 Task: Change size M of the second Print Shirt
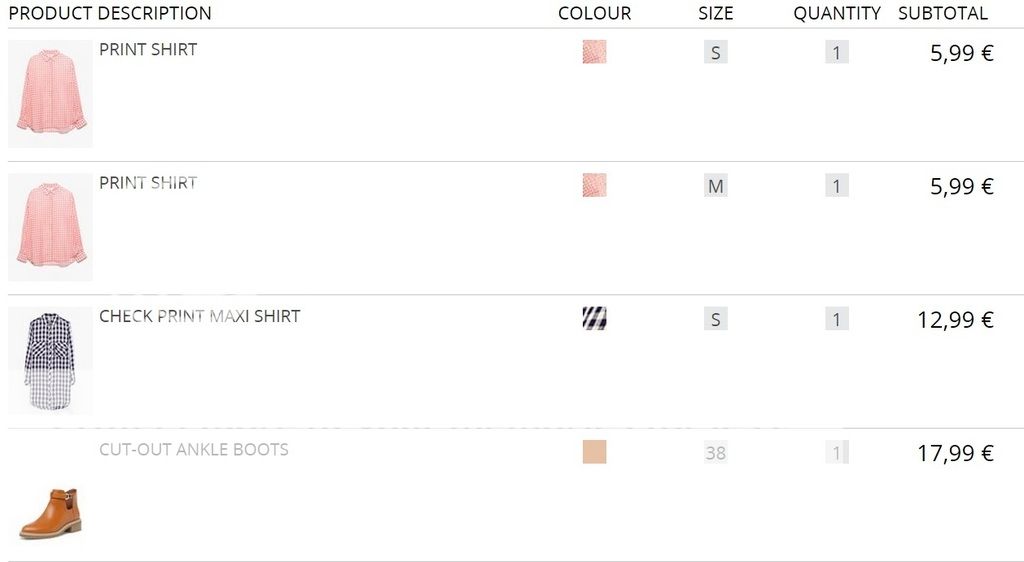tap(716, 186)
